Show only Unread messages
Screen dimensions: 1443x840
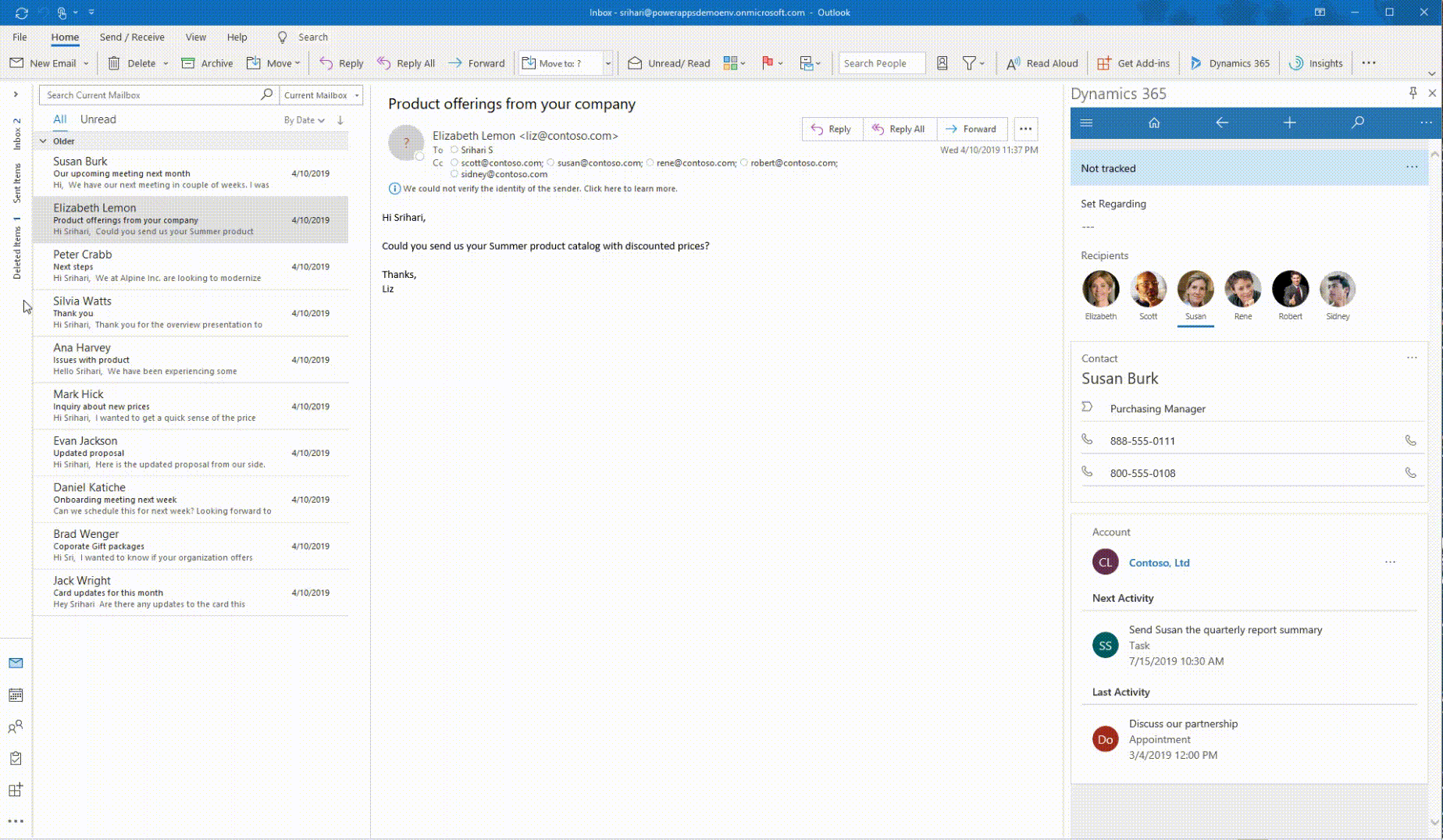[x=98, y=119]
